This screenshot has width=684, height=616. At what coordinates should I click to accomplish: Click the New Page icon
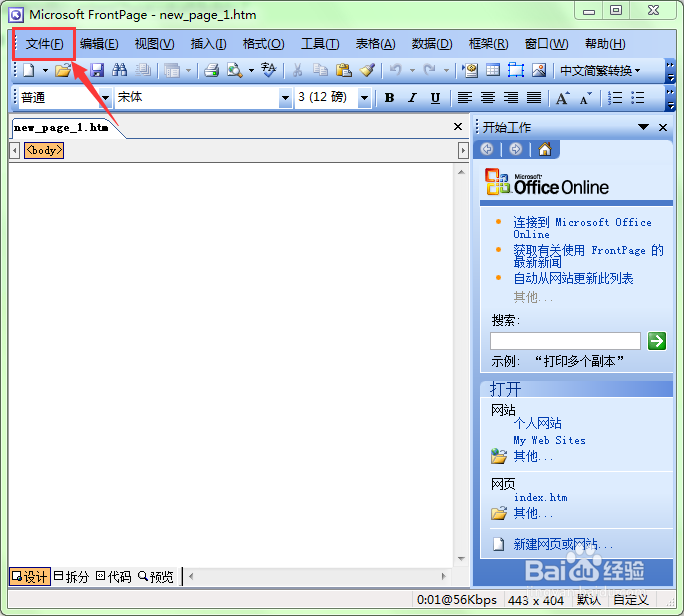[x=29, y=70]
